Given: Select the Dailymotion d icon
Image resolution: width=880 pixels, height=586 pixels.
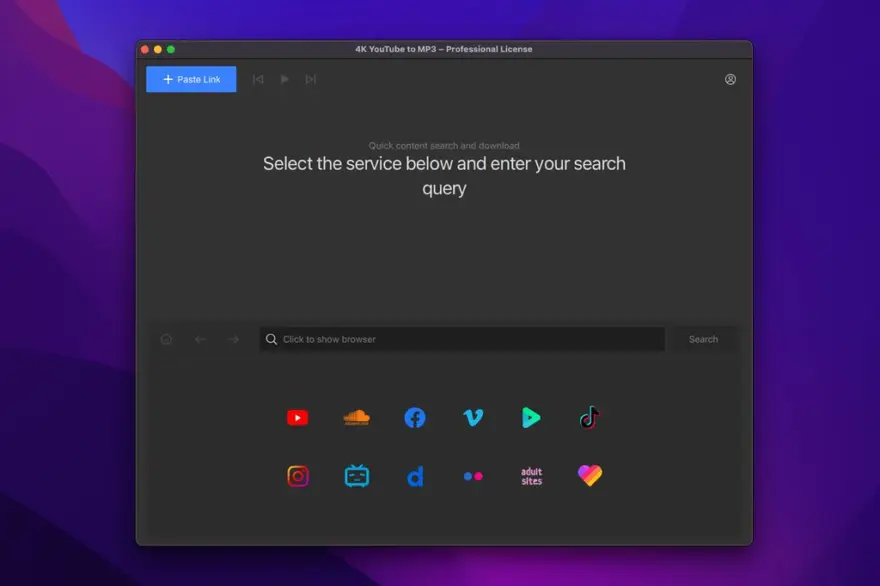Looking at the screenshot, I should coord(415,477).
